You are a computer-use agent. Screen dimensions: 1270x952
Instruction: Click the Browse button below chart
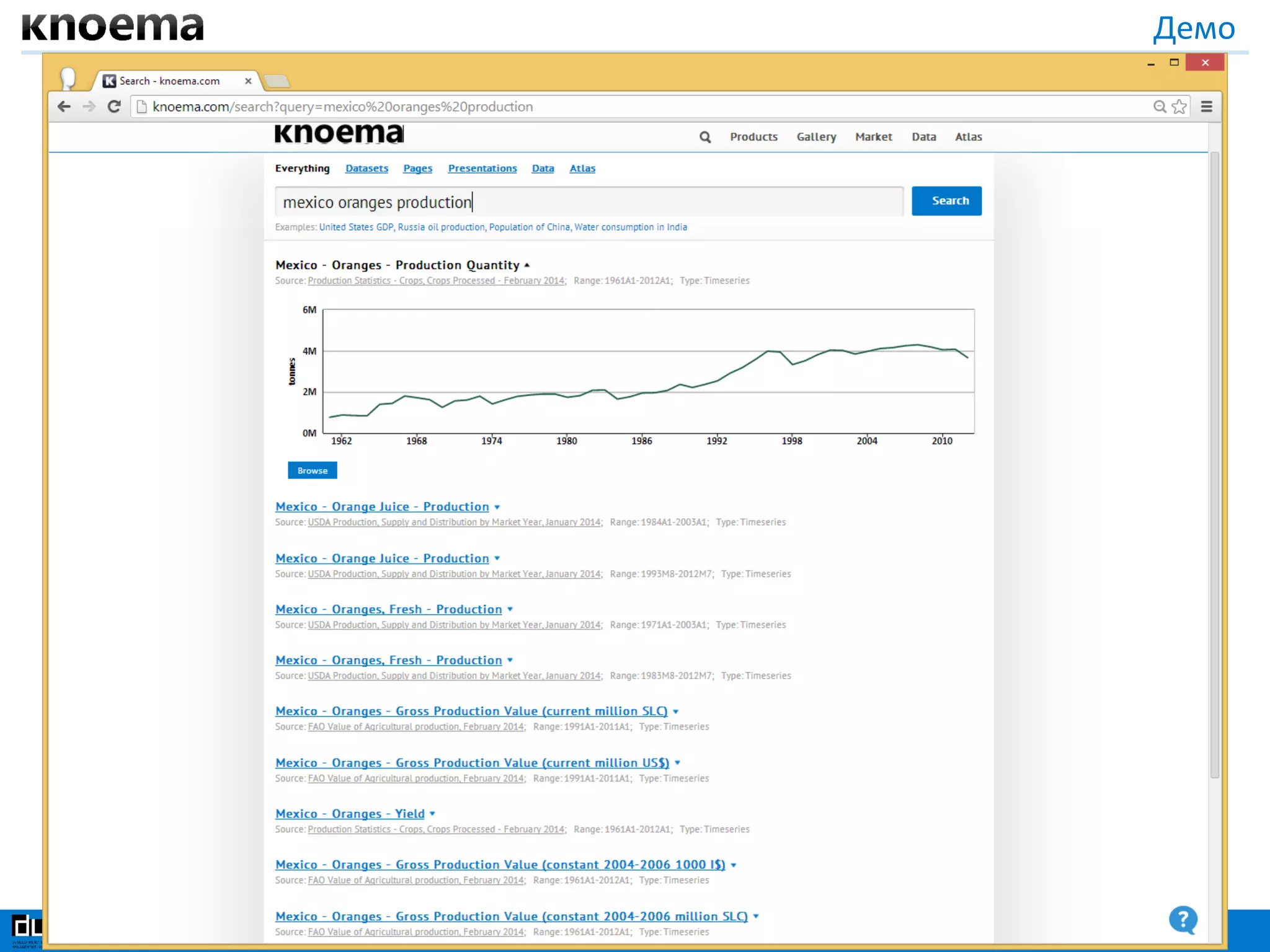click(312, 470)
